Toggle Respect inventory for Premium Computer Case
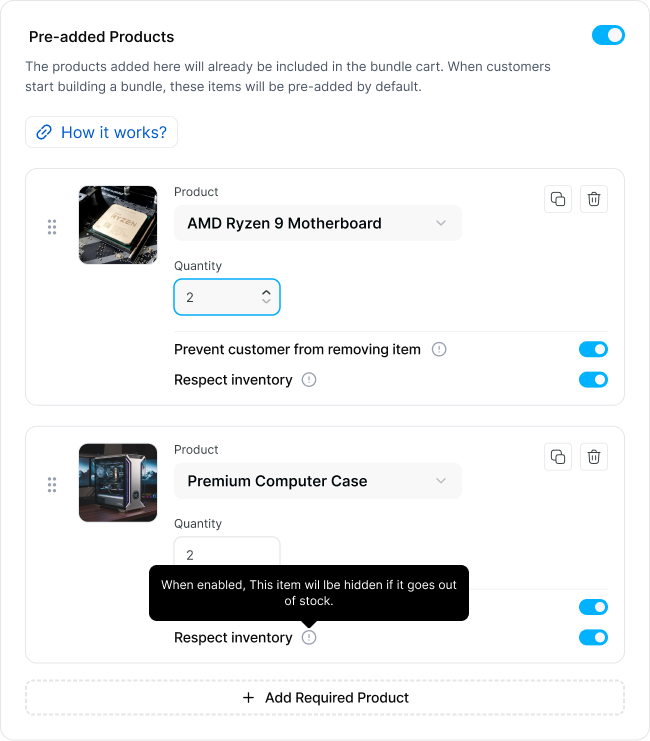This screenshot has width=650, height=741. pyautogui.click(x=593, y=638)
